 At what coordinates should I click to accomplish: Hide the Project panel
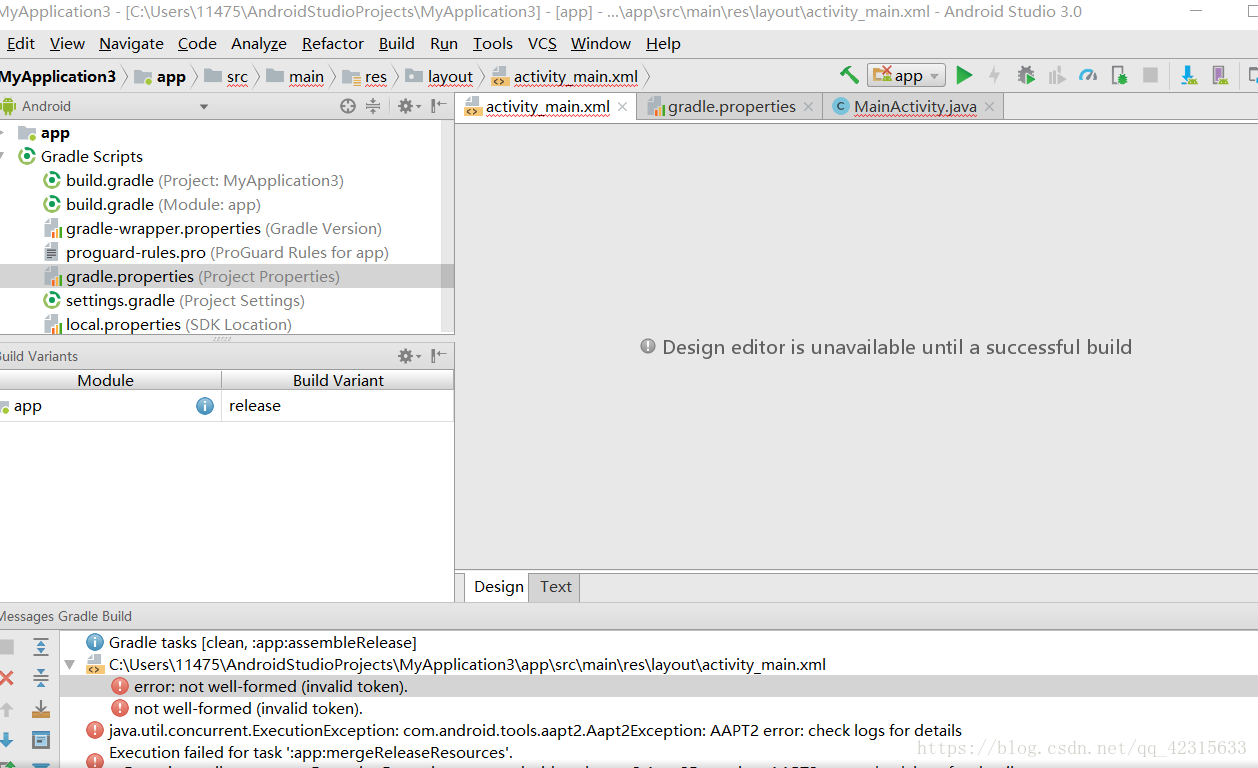(x=438, y=106)
